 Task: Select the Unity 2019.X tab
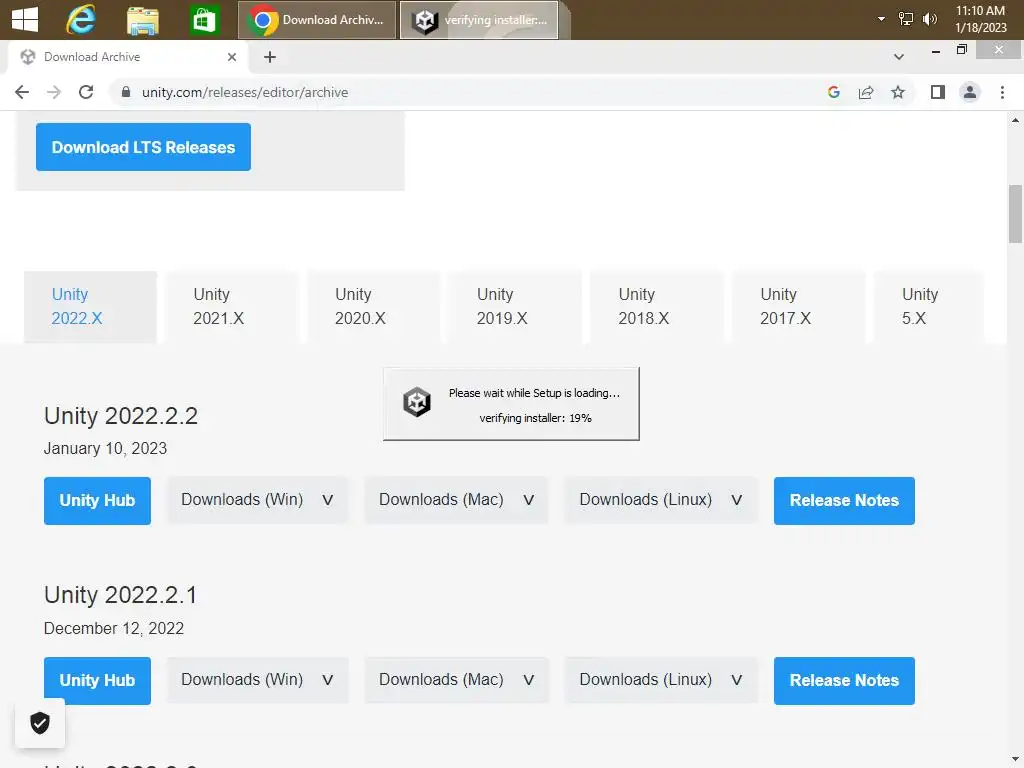click(x=515, y=306)
